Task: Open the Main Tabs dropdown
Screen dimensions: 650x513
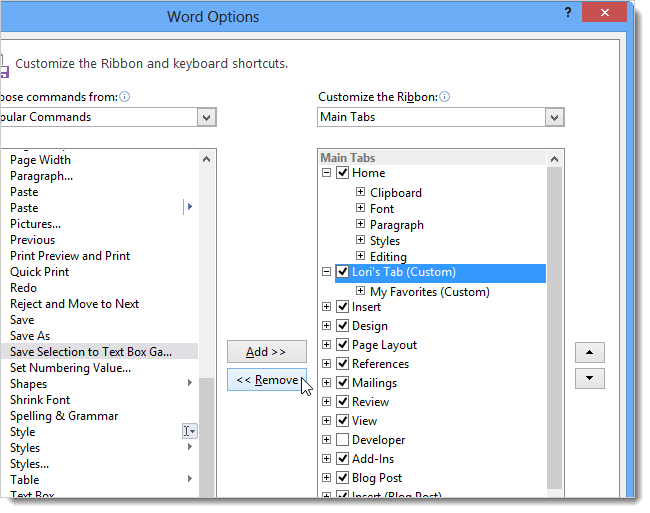Action: point(554,117)
